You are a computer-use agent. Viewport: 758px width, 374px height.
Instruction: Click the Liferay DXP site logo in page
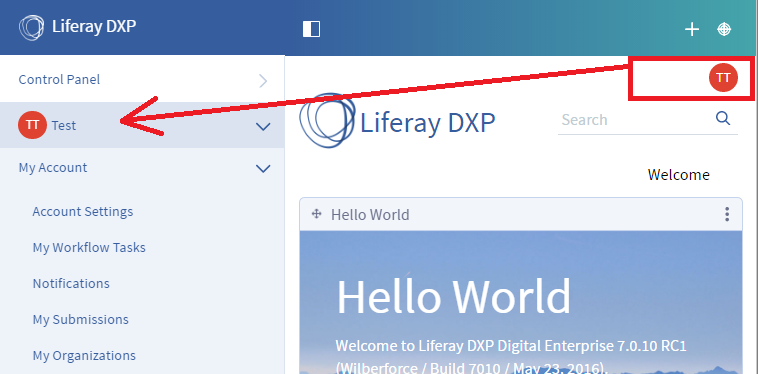(x=397, y=121)
